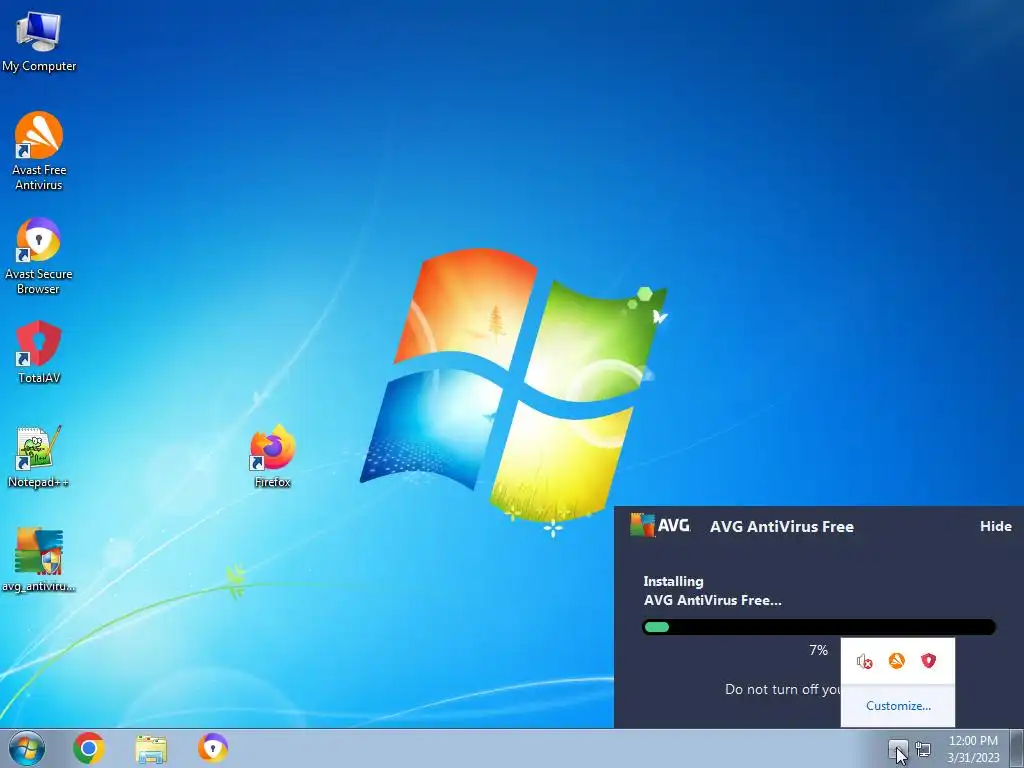Click the 7% progress value
Screen dimensions: 1024x768
(x=818, y=650)
